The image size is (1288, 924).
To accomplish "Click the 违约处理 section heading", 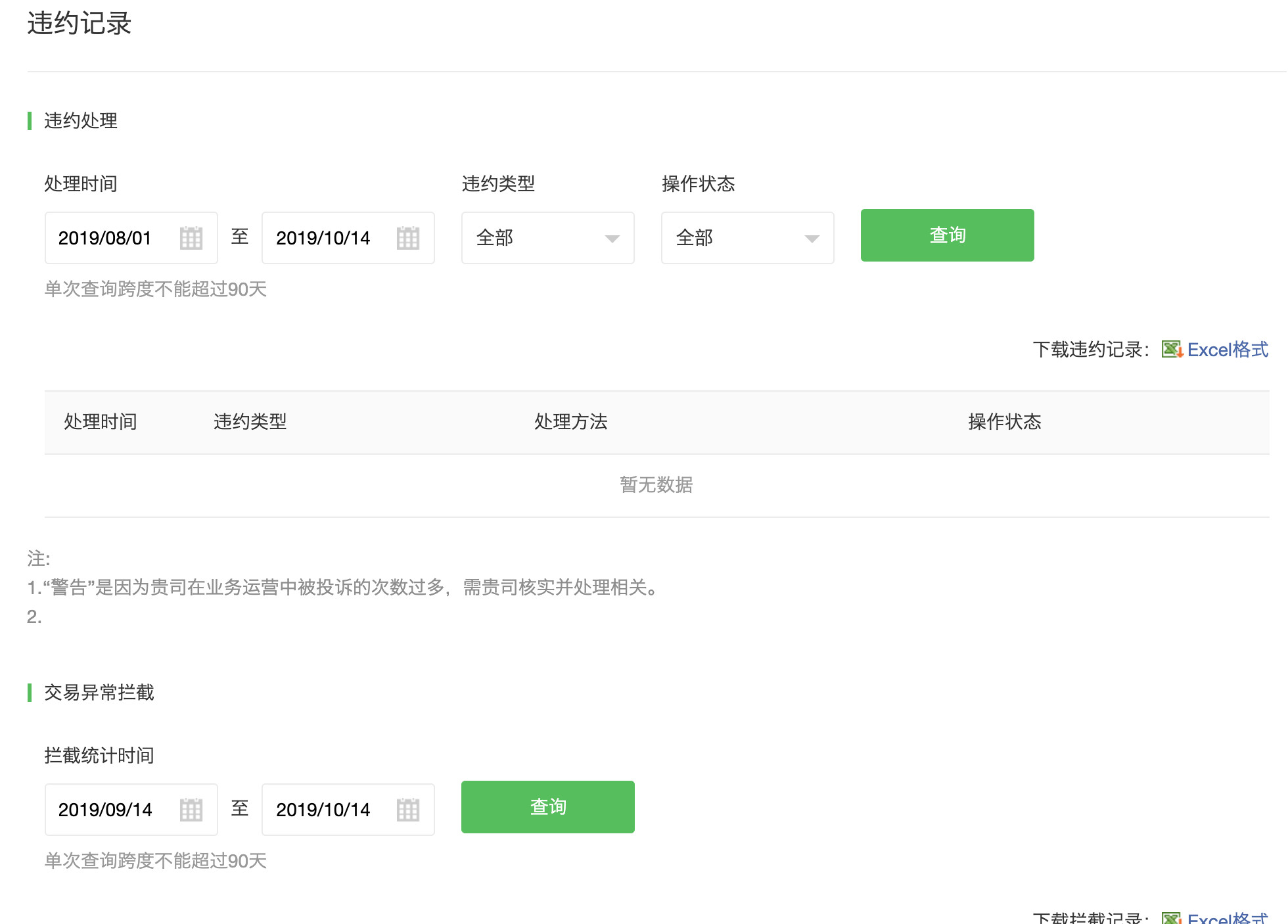I will pos(81,121).
